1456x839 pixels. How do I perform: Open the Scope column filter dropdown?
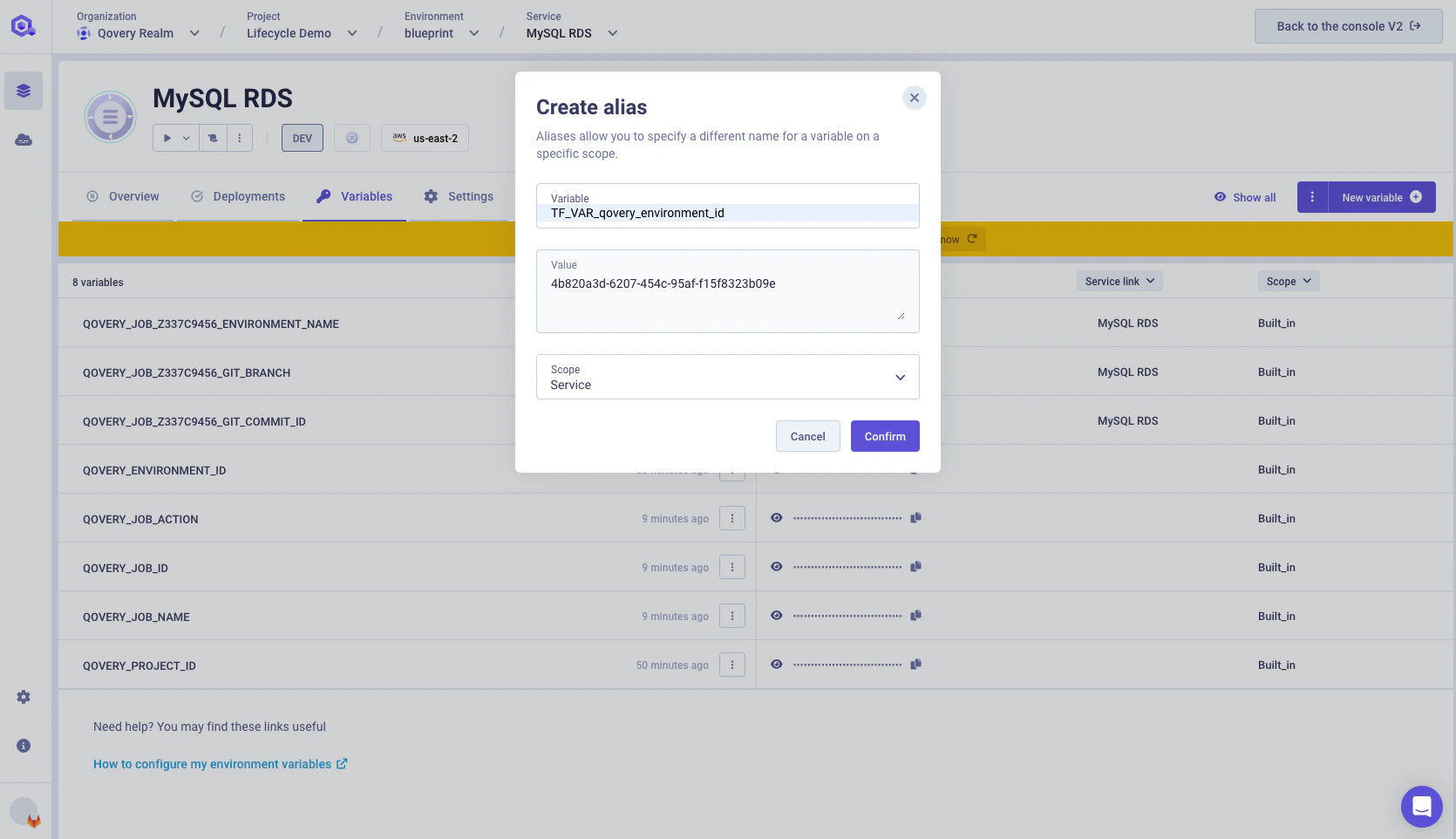(1289, 281)
